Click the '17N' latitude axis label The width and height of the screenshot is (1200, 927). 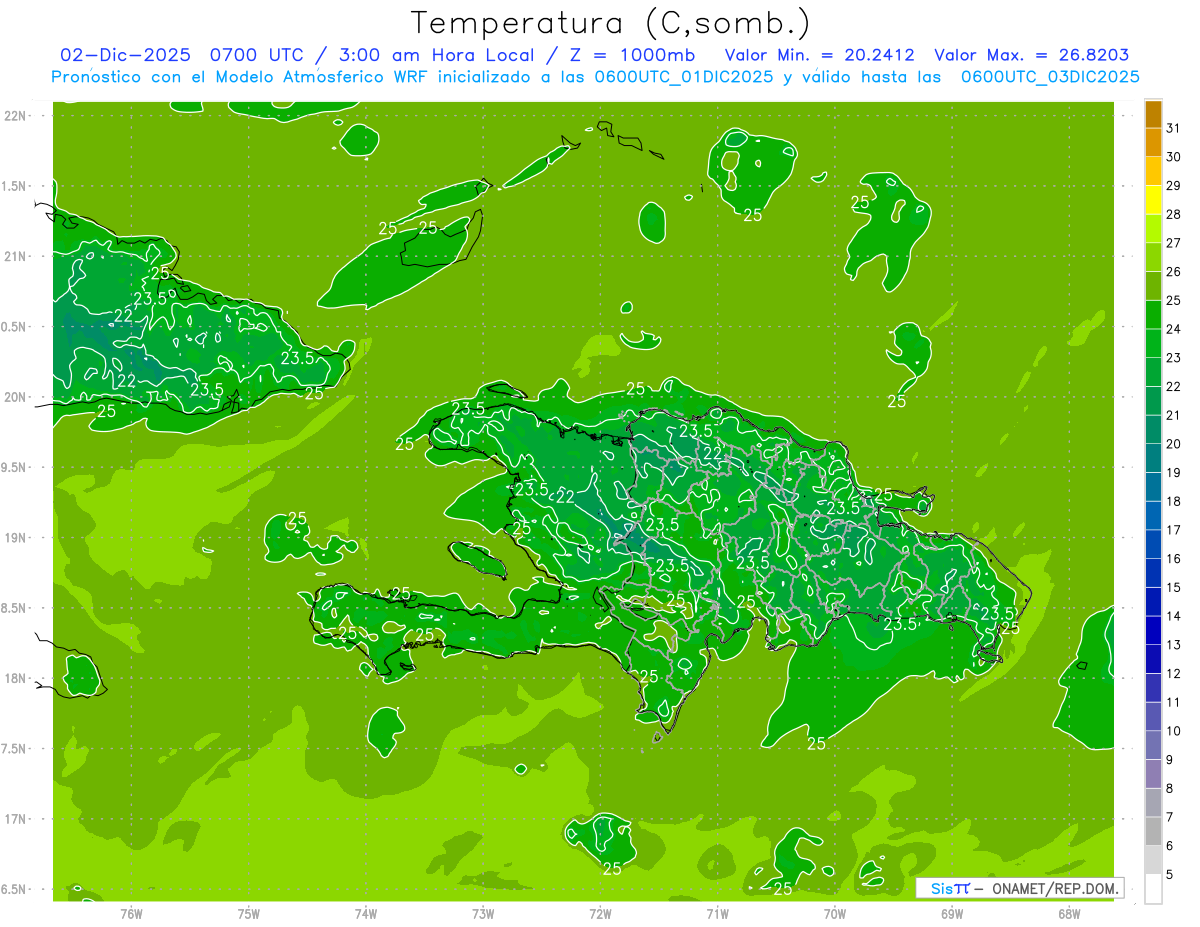click(x=15, y=819)
